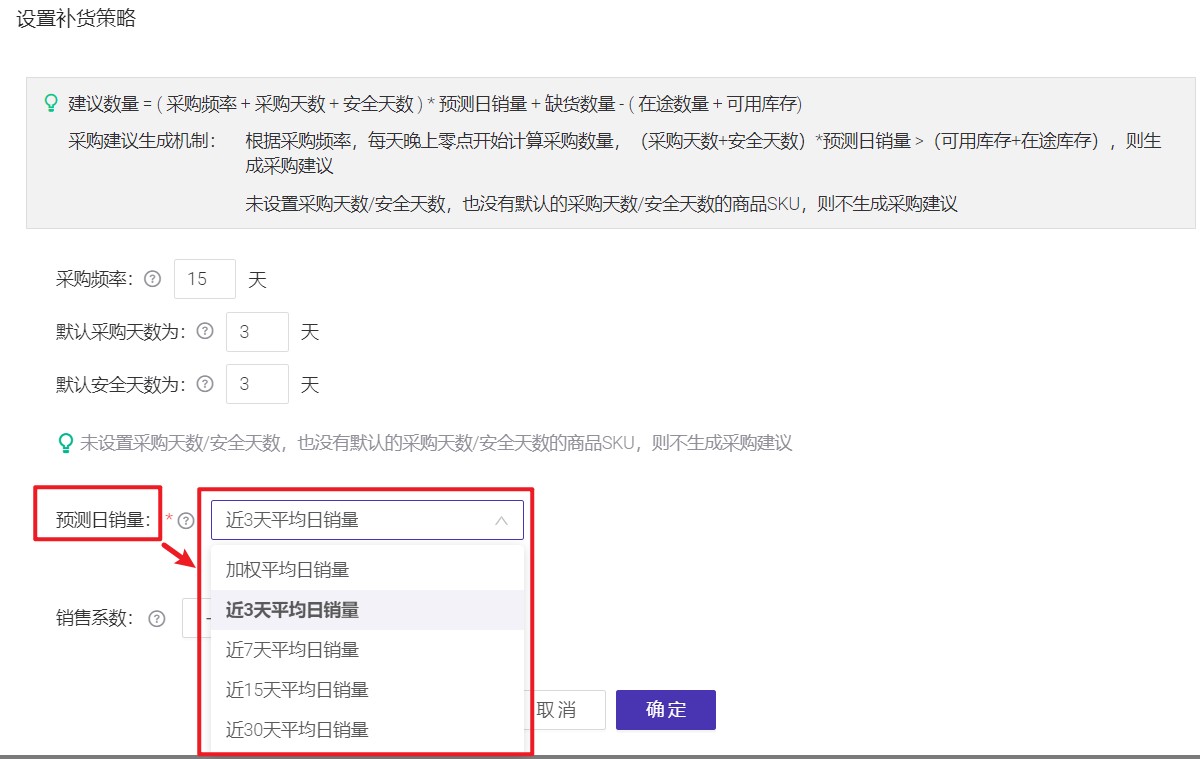
Task: Choose 近30天平均日销量 option
Action: (297, 729)
